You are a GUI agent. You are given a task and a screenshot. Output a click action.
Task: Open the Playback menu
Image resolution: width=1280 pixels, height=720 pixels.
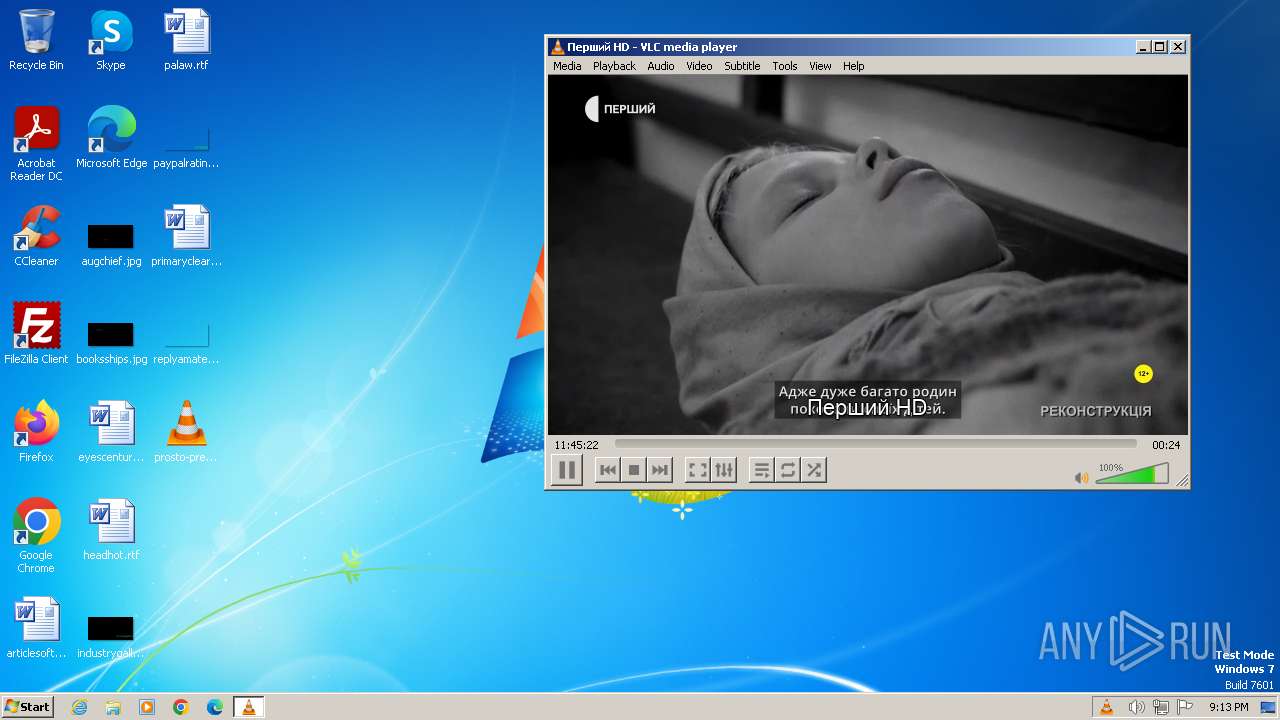click(x=614, y=66)
